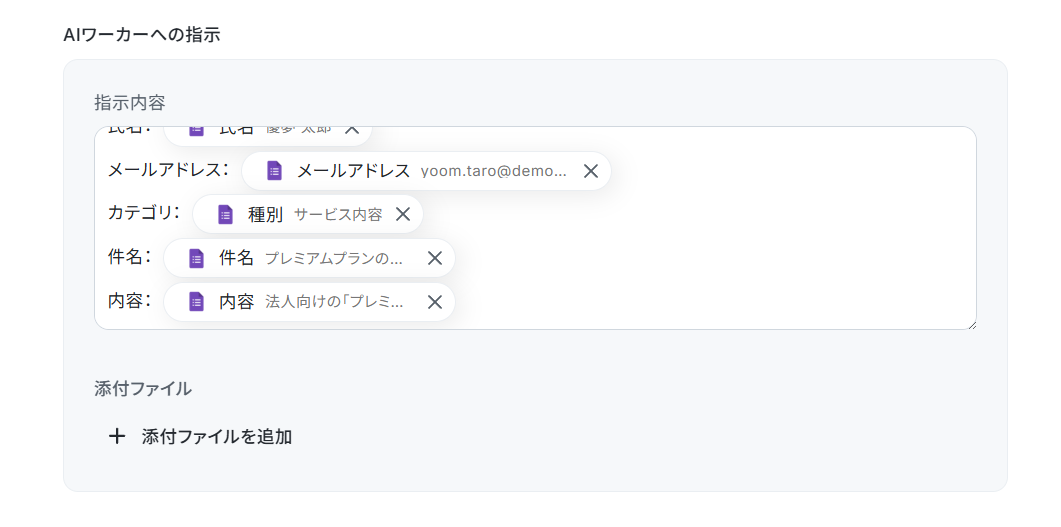Click the form icon in メールアドレス chip
The image size is (1061, 527).
pyautogui.click(x=274, y=171)
